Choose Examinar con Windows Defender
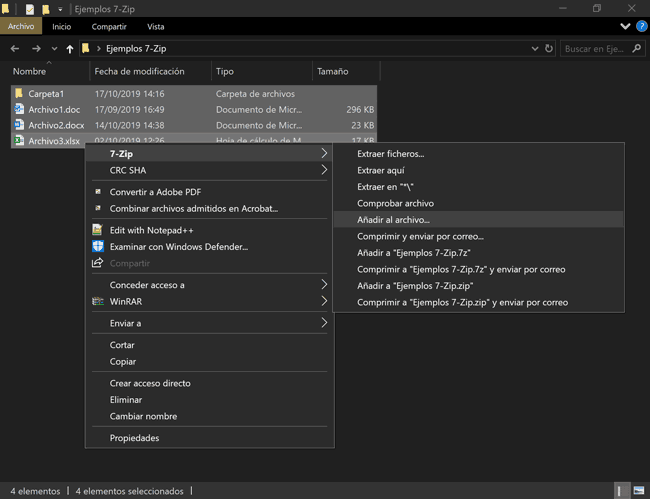This screenshot has width=650, height=499. click(x=179, y=247)
